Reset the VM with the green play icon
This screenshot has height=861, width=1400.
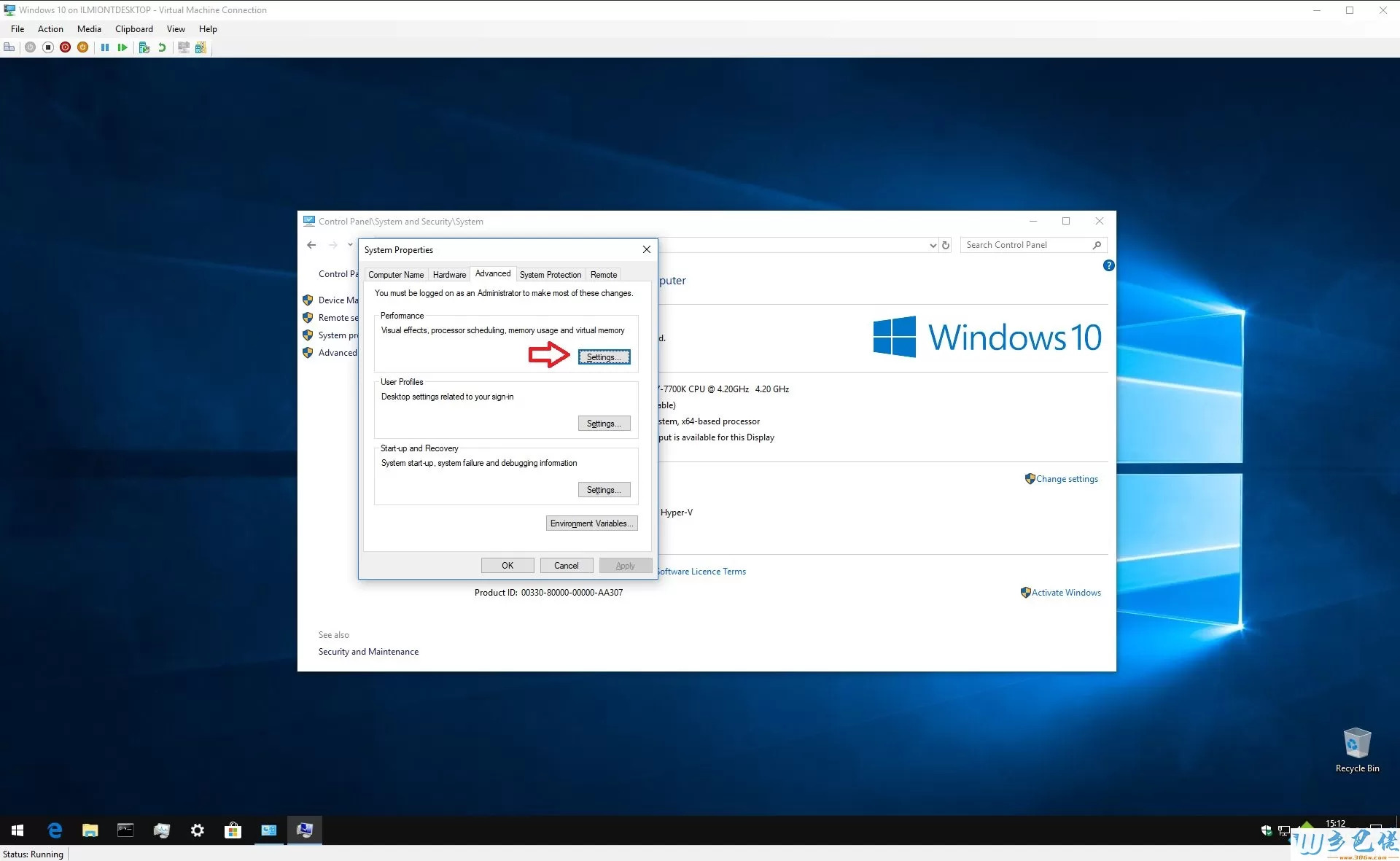coord(122,47)
